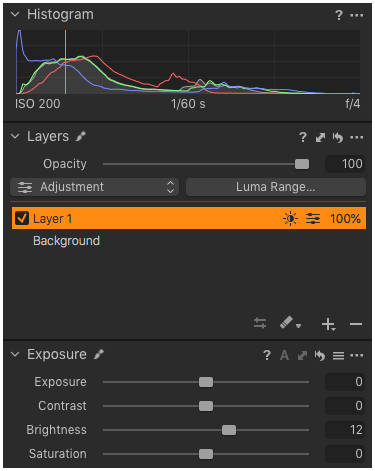Click the Histogram help question mark icon
Screen dimensions: 375x471
[x=339, y=15]
